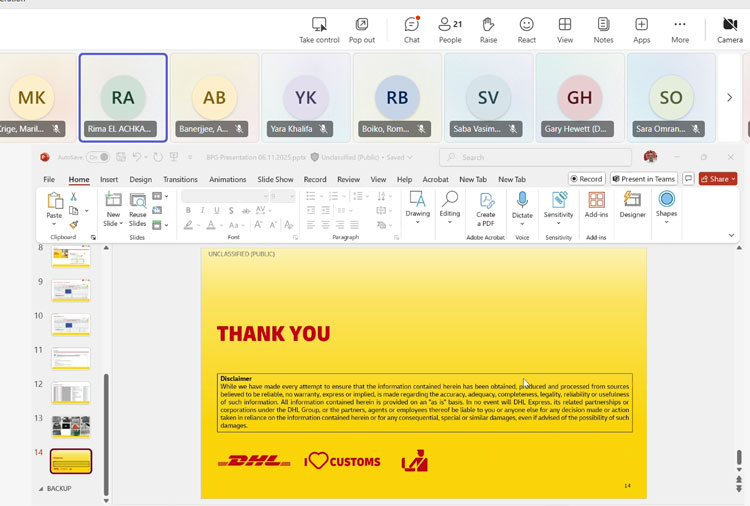Click Take control of shared screen
Image resolution: width=750 pixels, height=506 pixels.
319,29
